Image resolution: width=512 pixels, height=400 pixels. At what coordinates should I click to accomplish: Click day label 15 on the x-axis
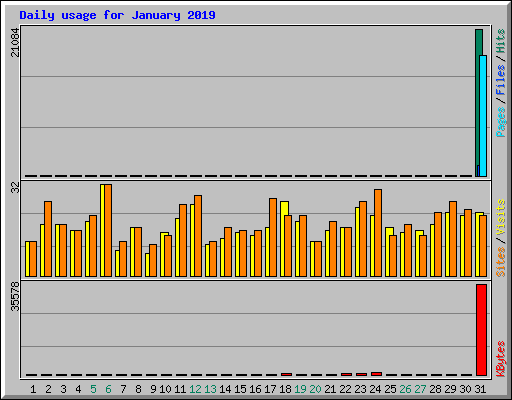pyautogui.click(x=240, y=389)
